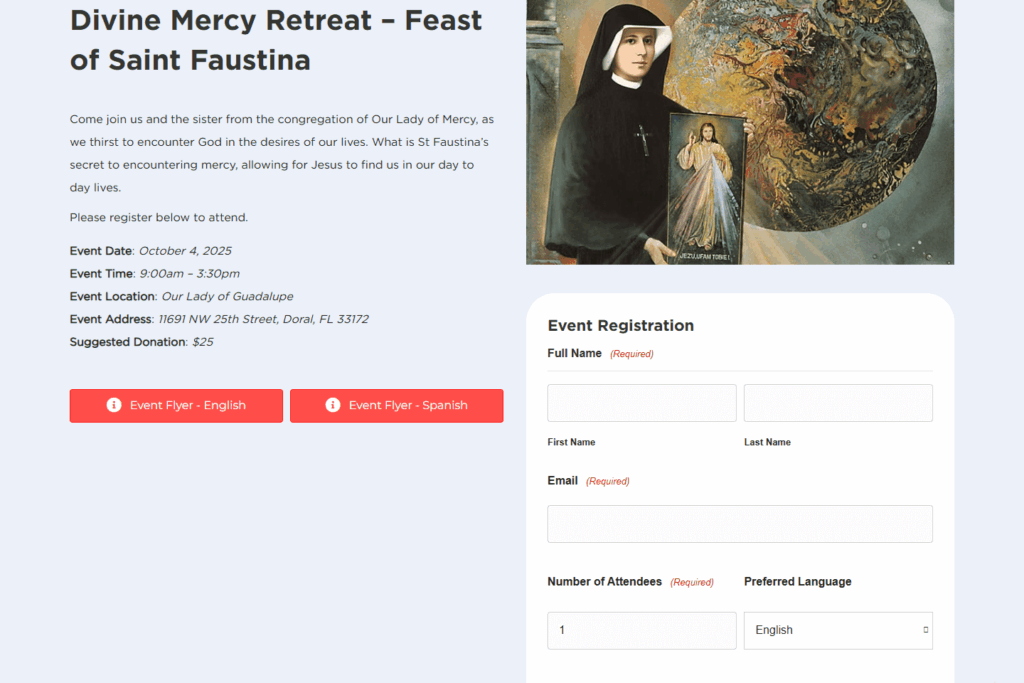This screenshot has height=683, width=1024.
Task: Click the info icon on Event Flyer - Spanish
Action: (333, 405)
